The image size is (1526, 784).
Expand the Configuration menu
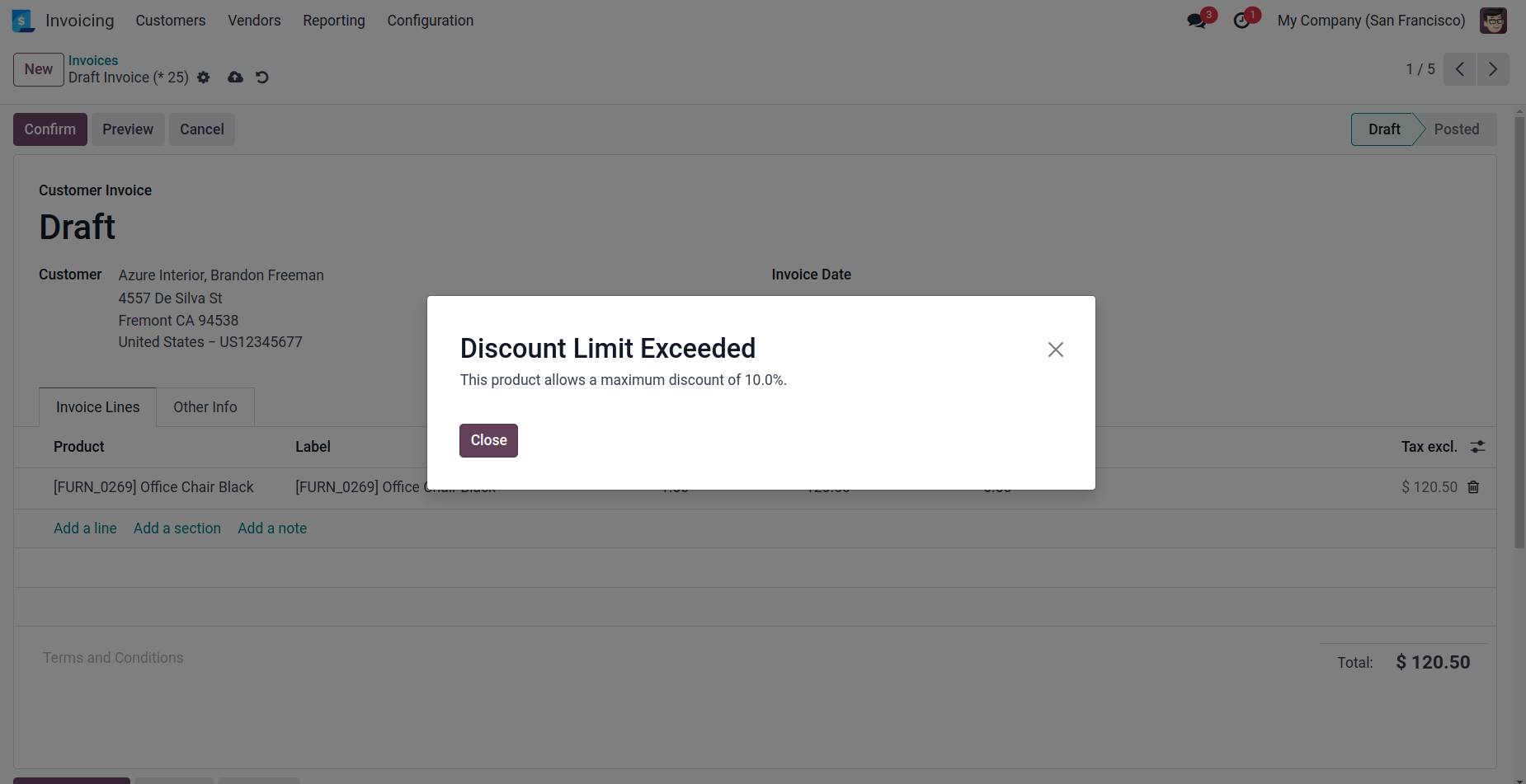[x=431, y=21]
